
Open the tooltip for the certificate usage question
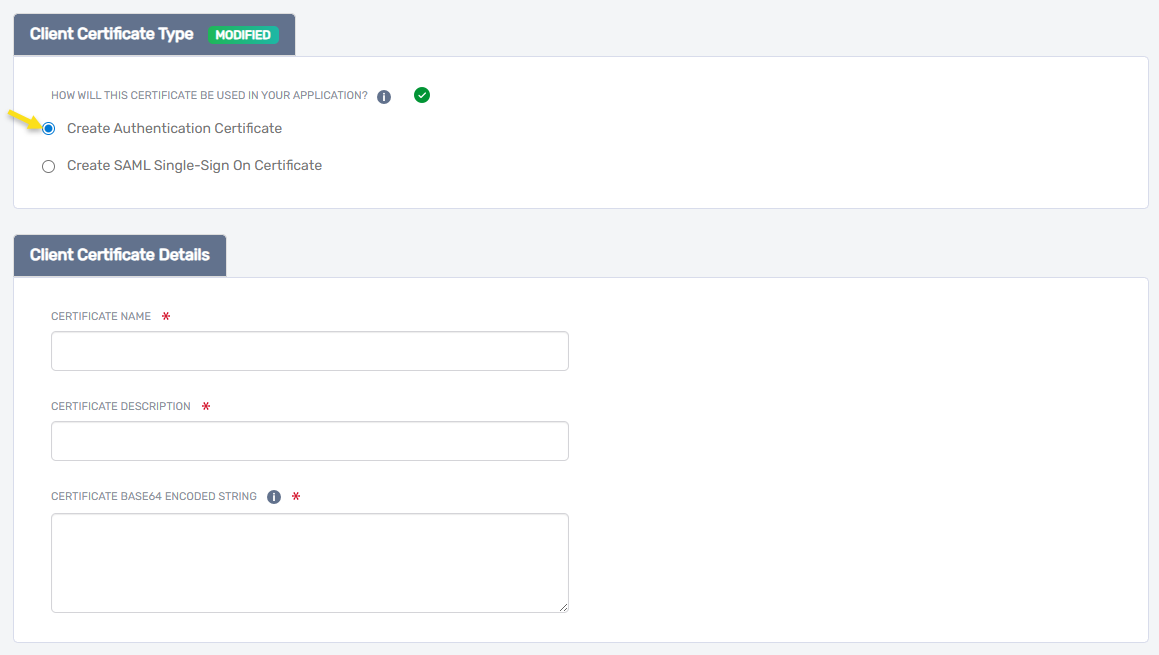click(x=384, y=95)
